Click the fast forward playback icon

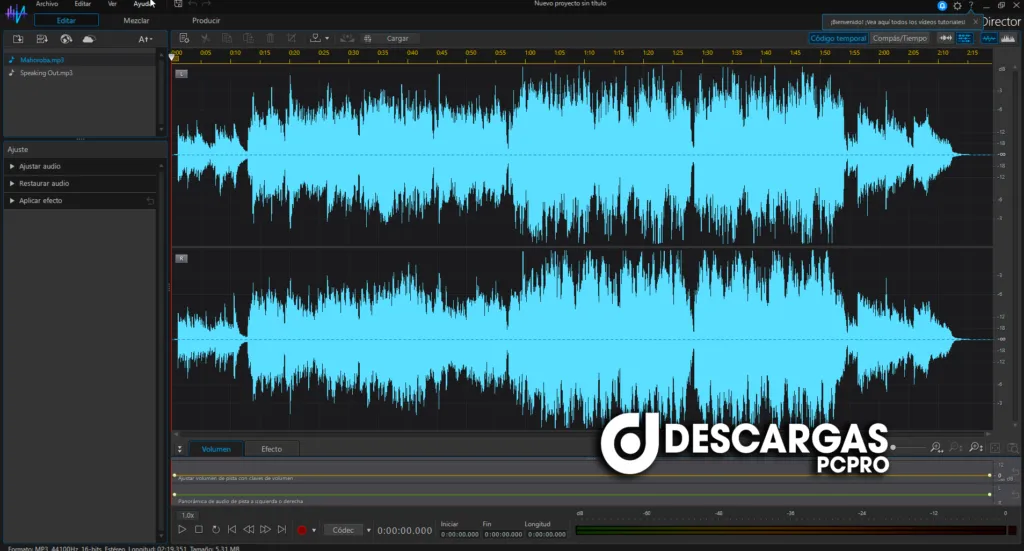click(x=265, y=530)
